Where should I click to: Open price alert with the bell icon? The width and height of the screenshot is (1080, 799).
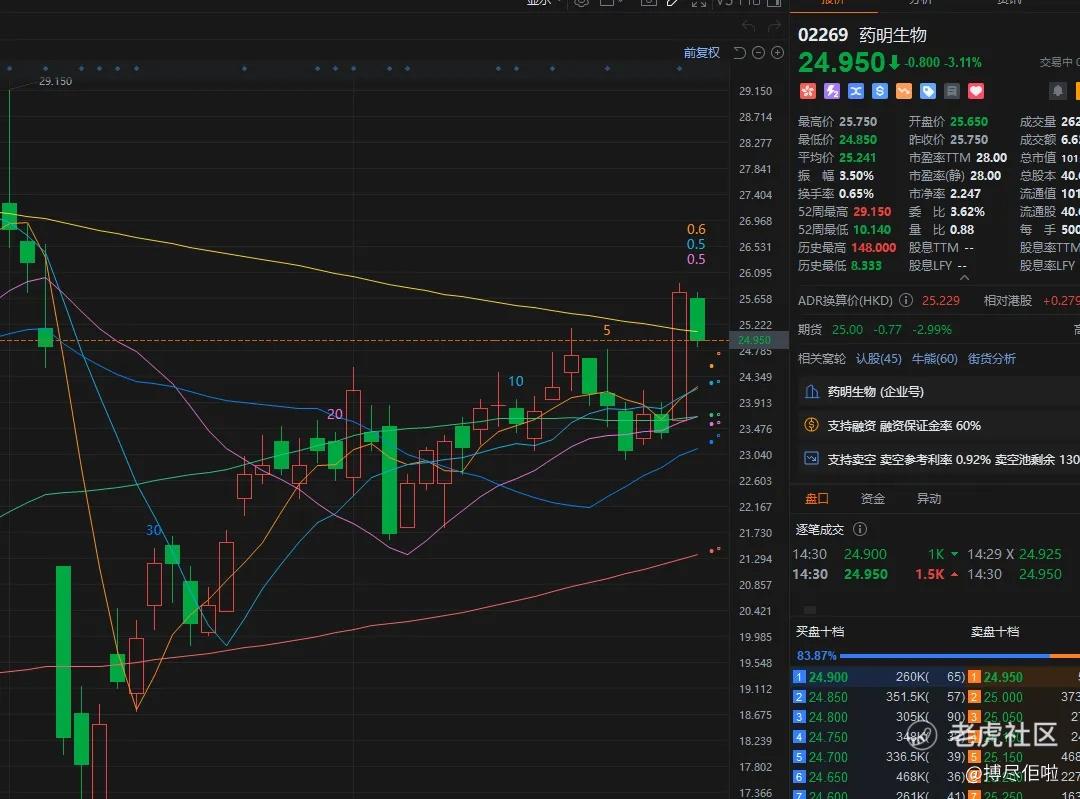click(1057, 91)
